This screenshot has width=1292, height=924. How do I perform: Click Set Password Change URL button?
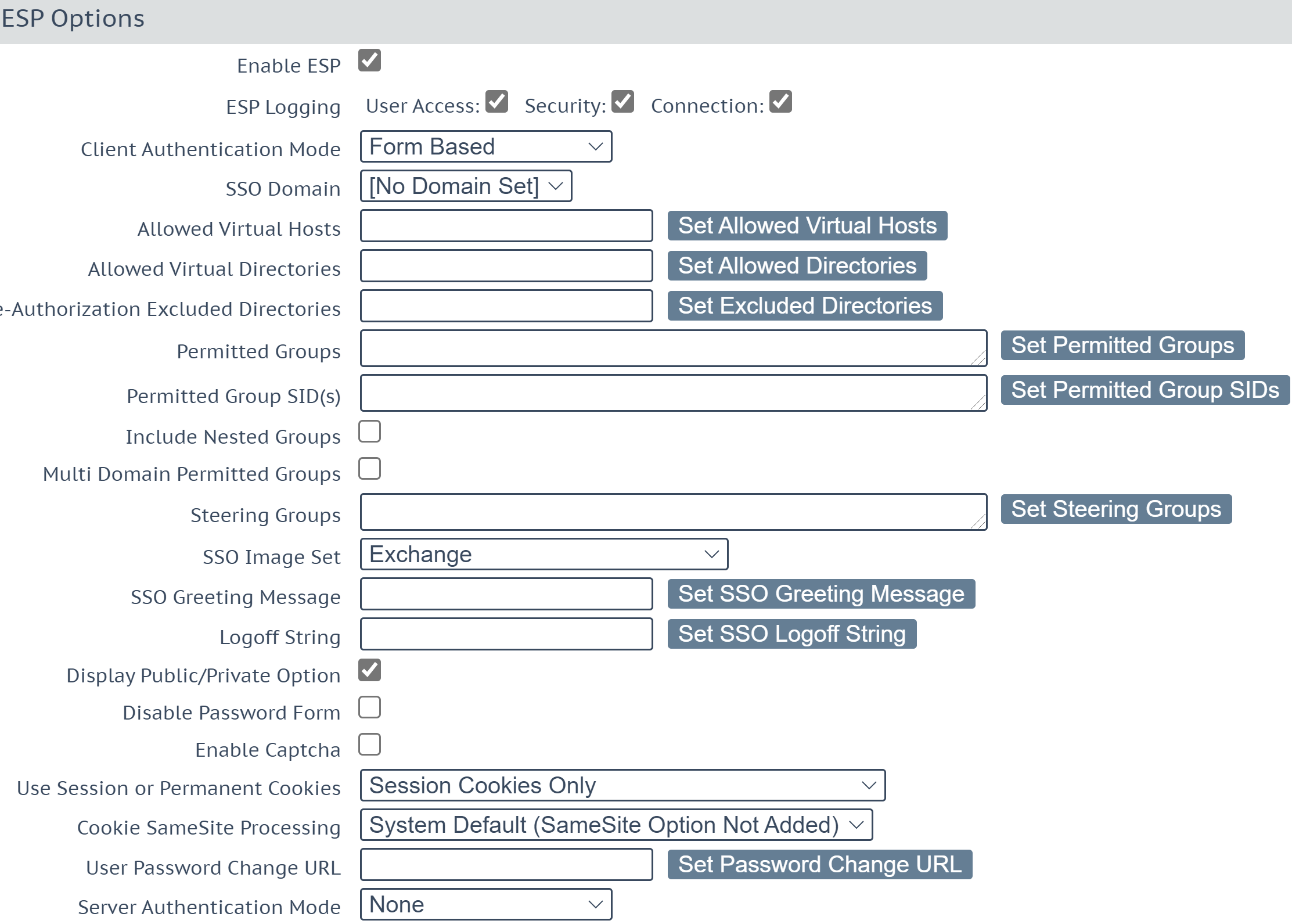pyautogui.click(x=820, y=864)
